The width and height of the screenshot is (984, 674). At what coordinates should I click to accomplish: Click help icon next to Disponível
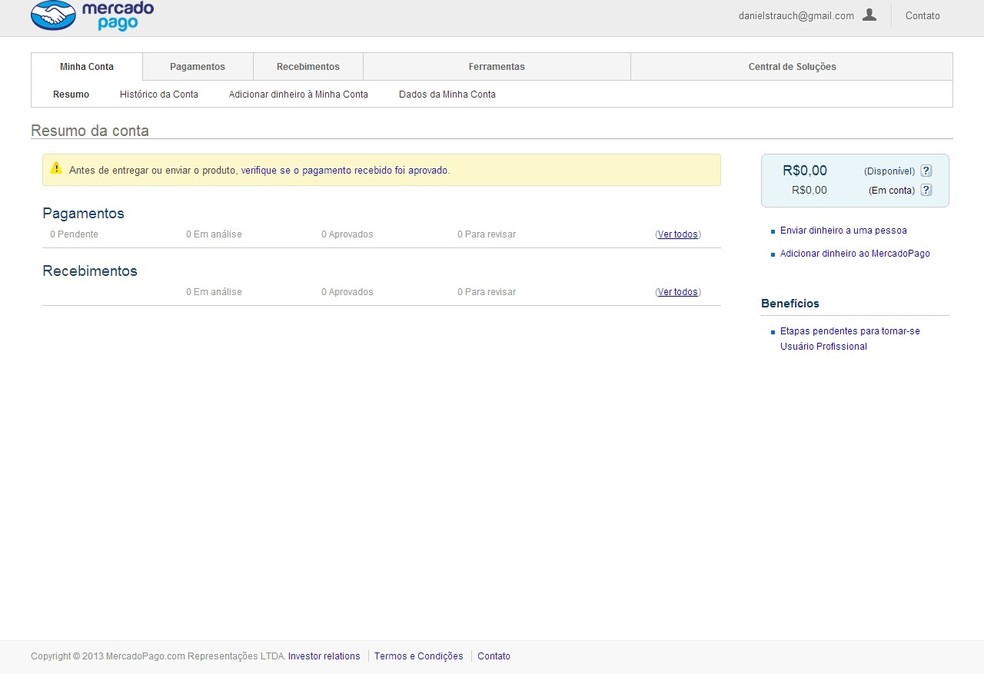[926, 171]
